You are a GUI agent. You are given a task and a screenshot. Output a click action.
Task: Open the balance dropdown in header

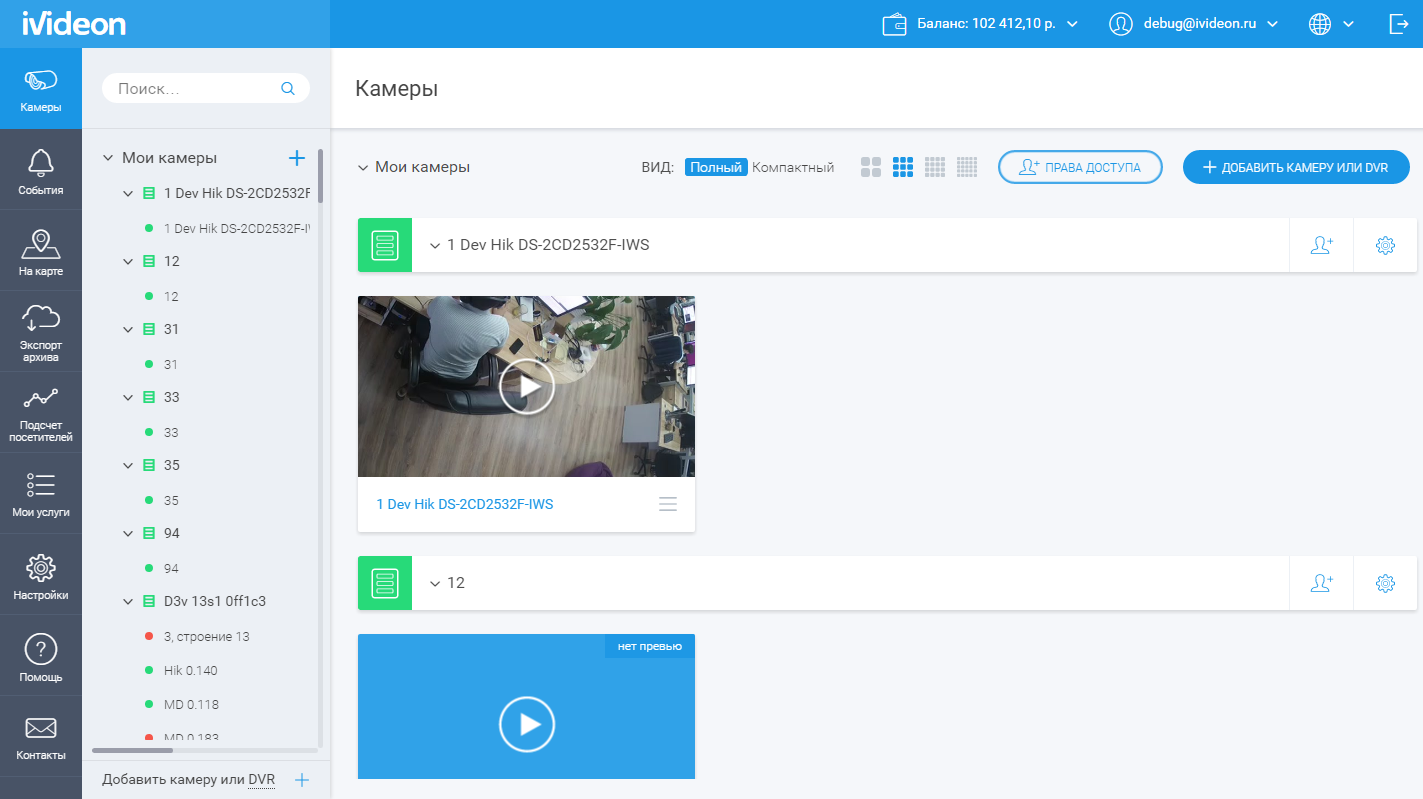(980, 24)
